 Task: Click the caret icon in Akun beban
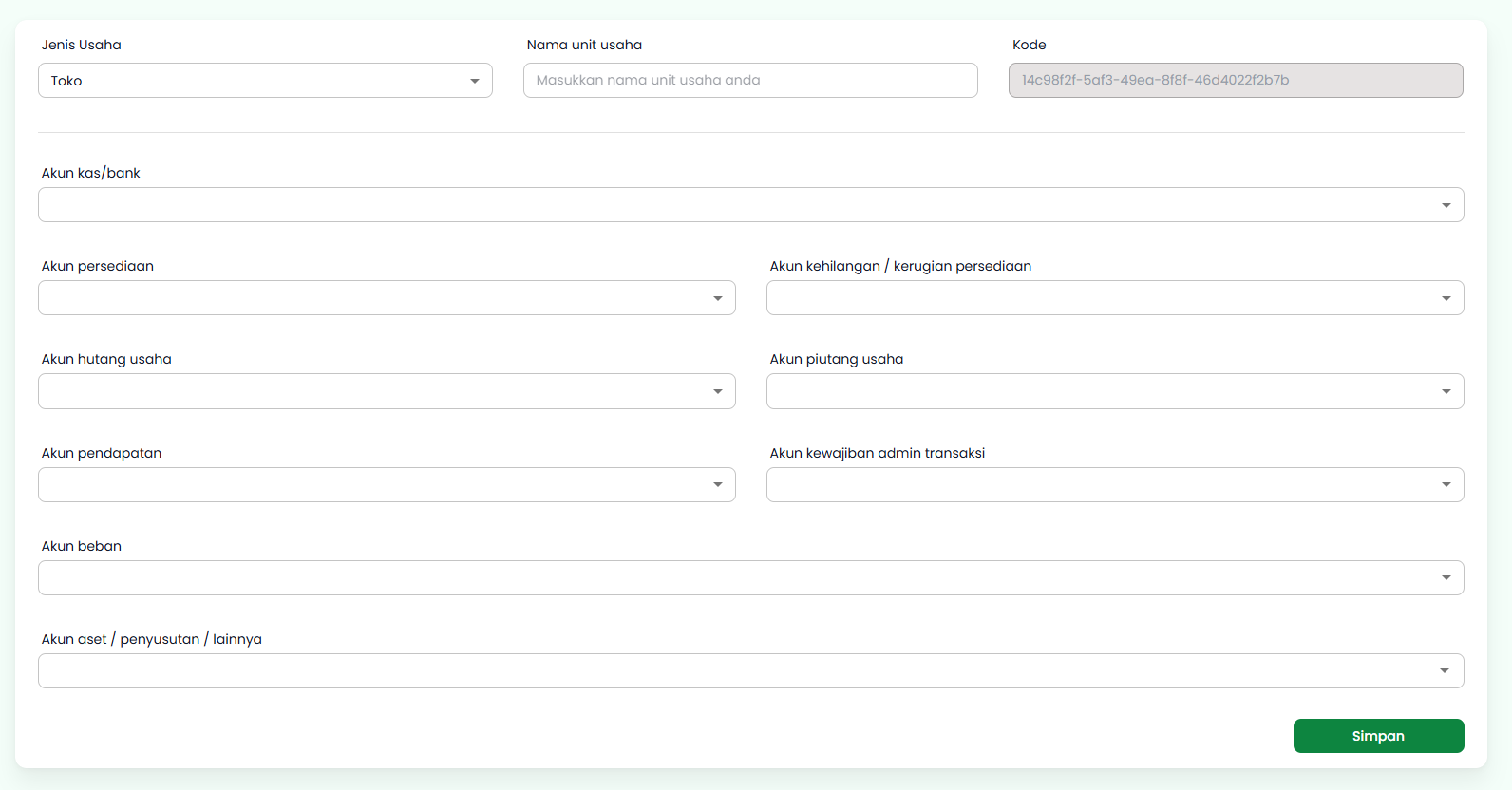1446,578
